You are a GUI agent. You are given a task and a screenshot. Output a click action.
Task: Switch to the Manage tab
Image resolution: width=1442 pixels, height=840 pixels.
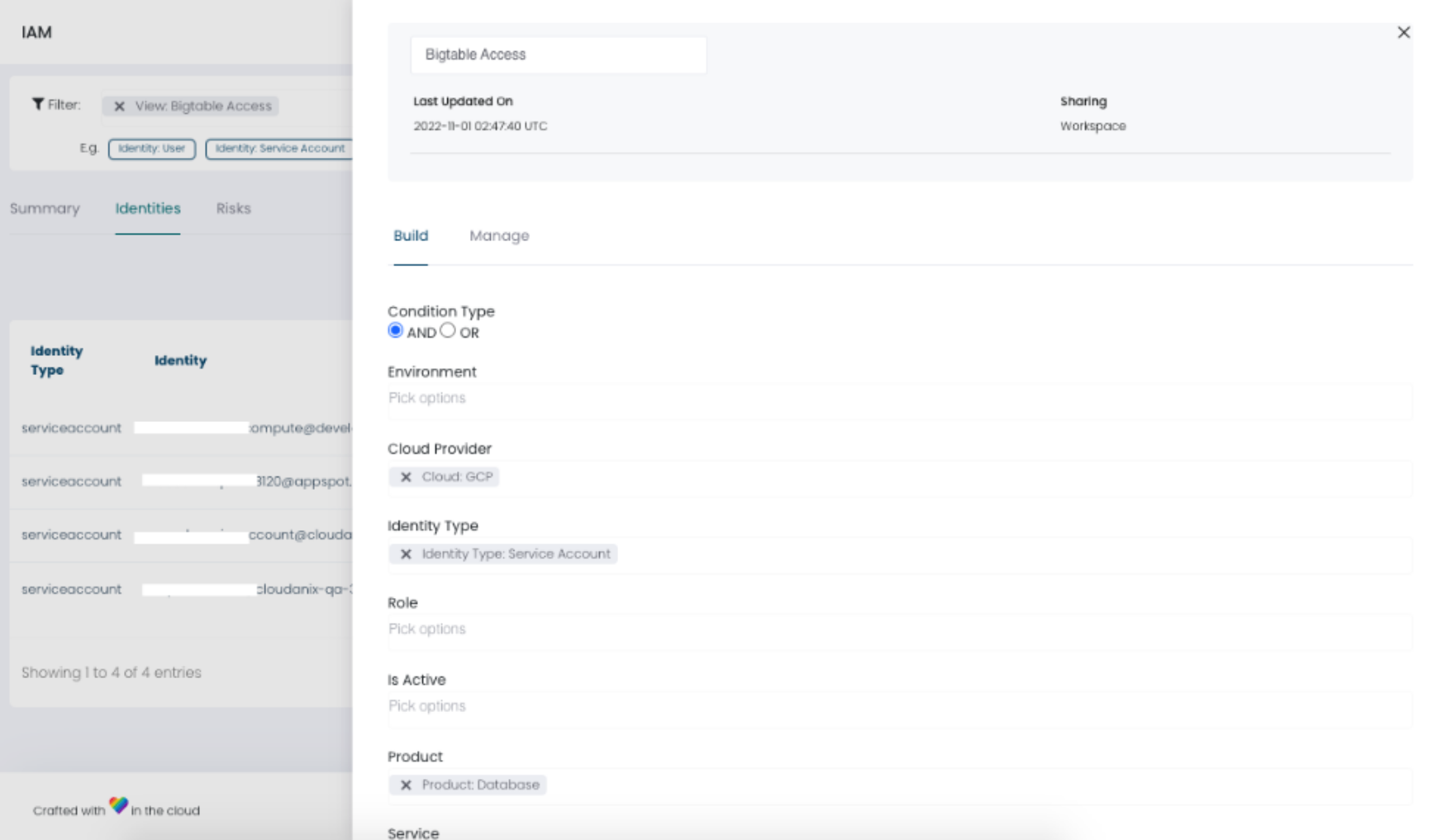coord(499,236)
